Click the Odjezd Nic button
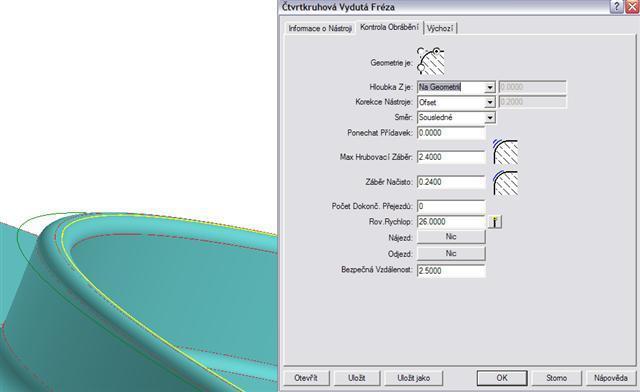The image size is (640, 392). point(451,254)
